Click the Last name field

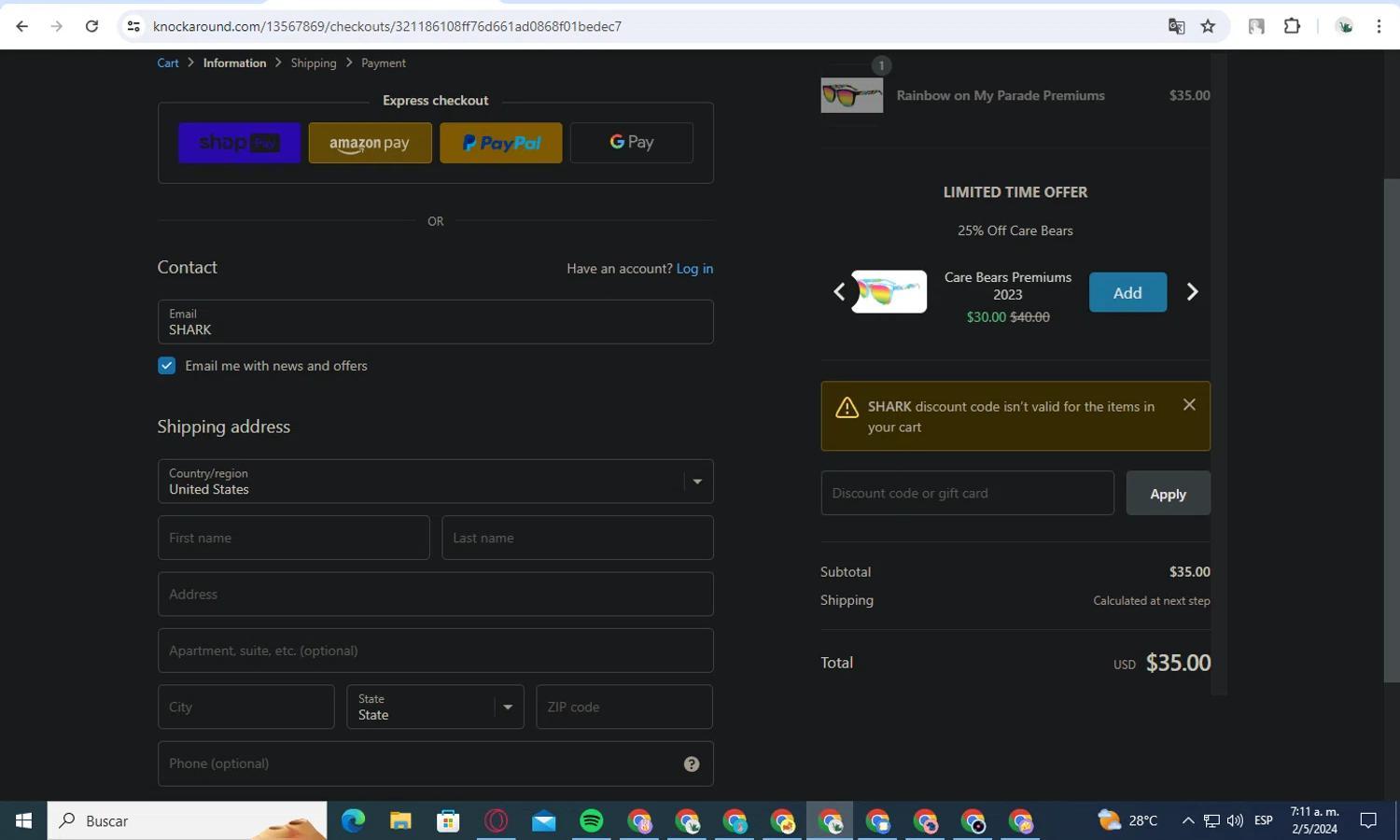(x=577, y=538)
